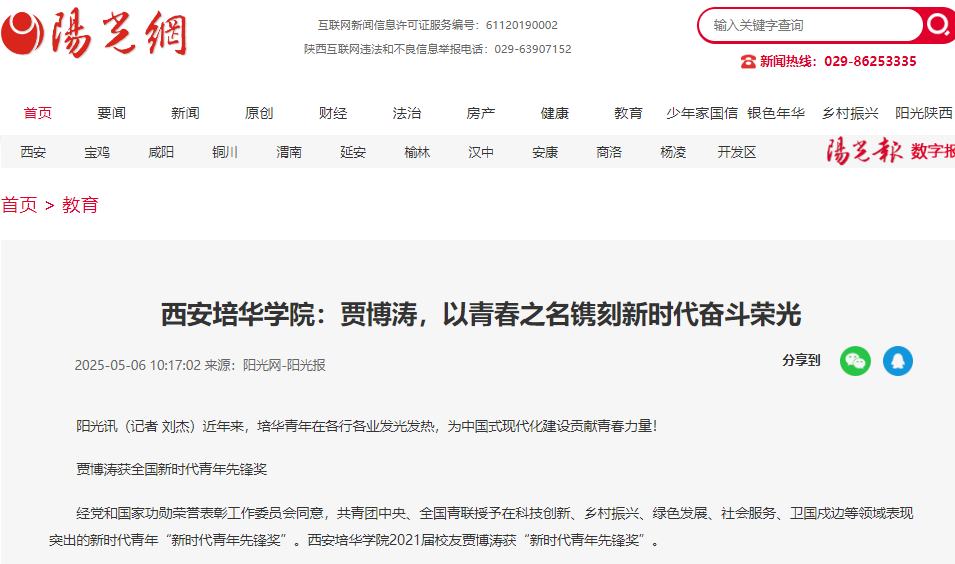Open the 开发区 regional tab
The height and width of the screenshot is (564, 955).
737,152
